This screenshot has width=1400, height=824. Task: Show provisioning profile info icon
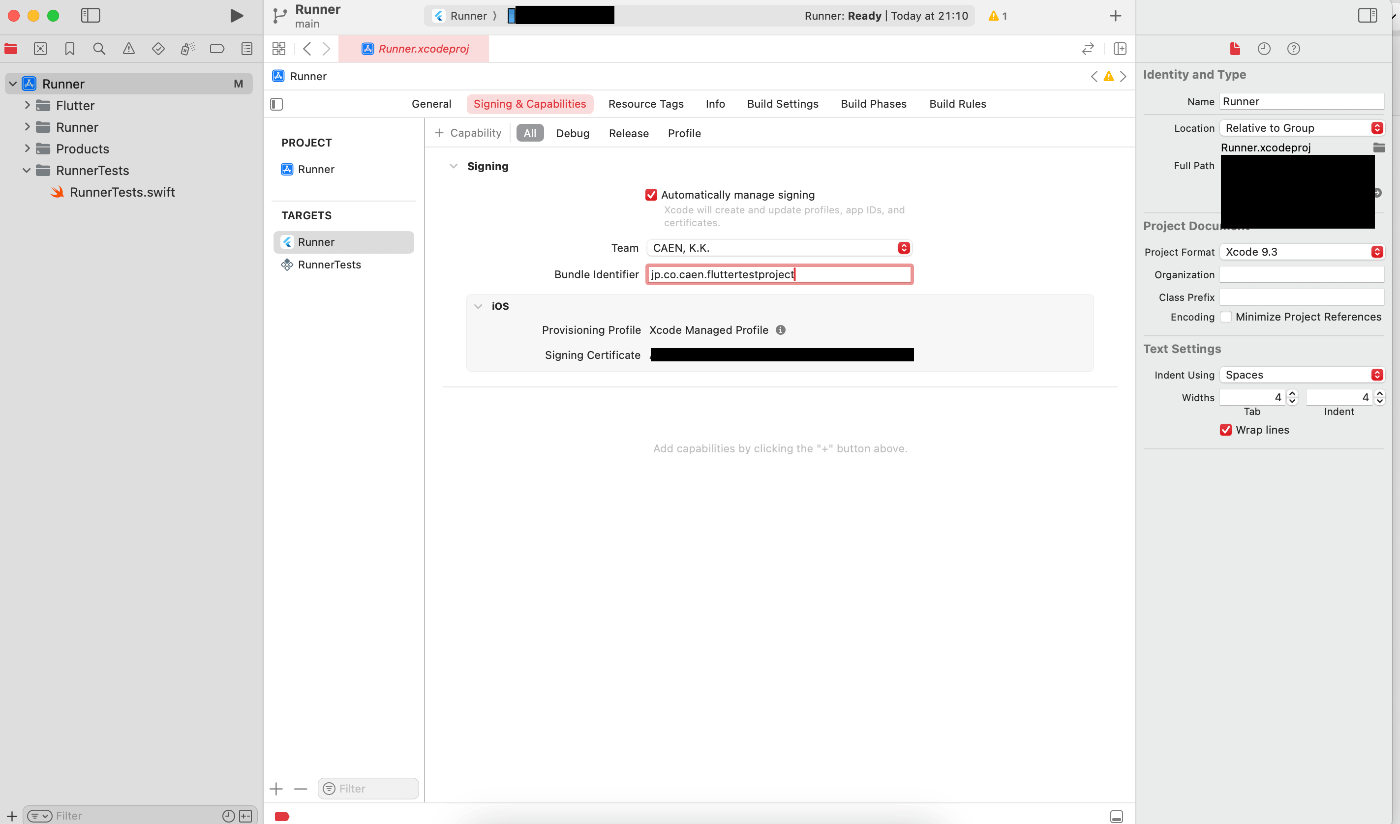(781, 330)
